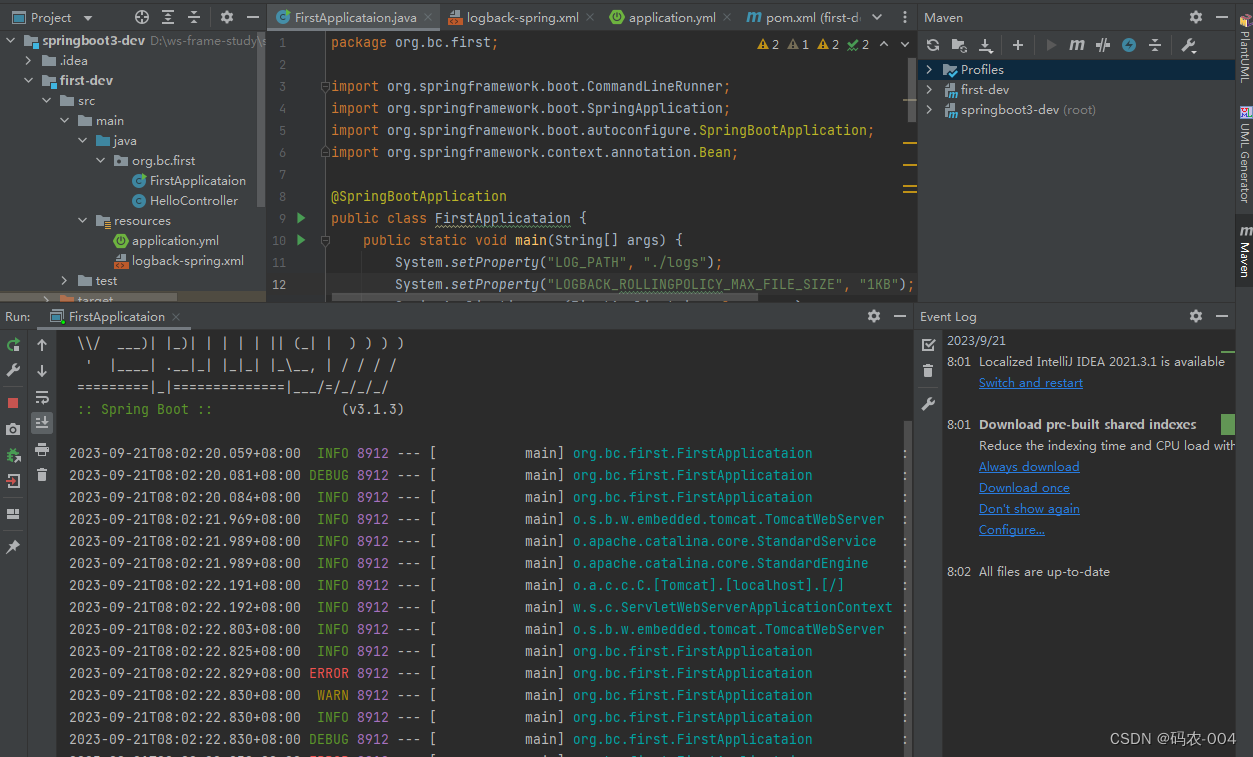Screen dimensions: 1253x757
Task: Expand the first-dev Maven node
Action: point(928,89)
